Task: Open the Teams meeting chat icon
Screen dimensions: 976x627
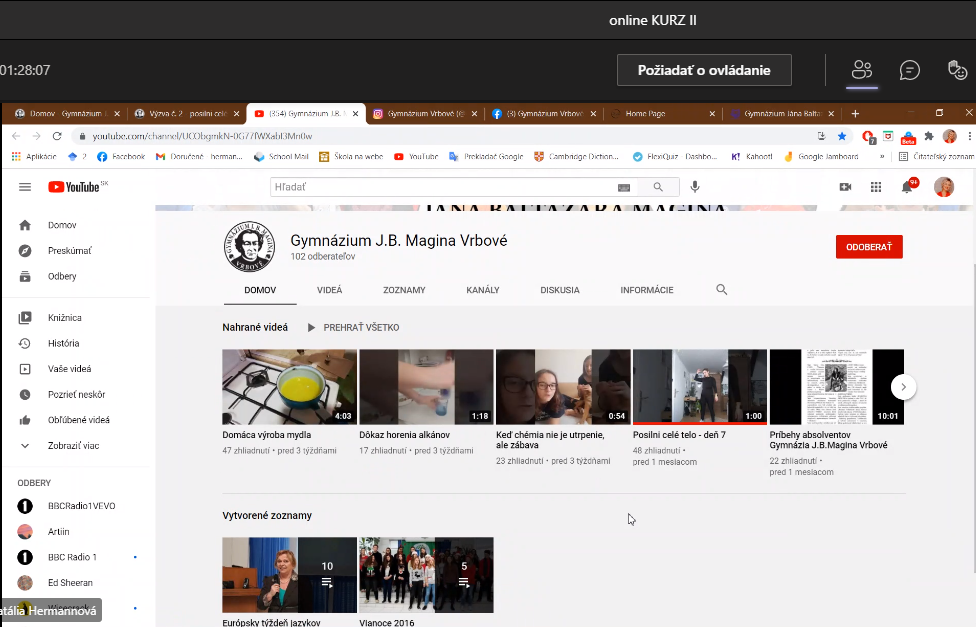Action: coord(909,70)
